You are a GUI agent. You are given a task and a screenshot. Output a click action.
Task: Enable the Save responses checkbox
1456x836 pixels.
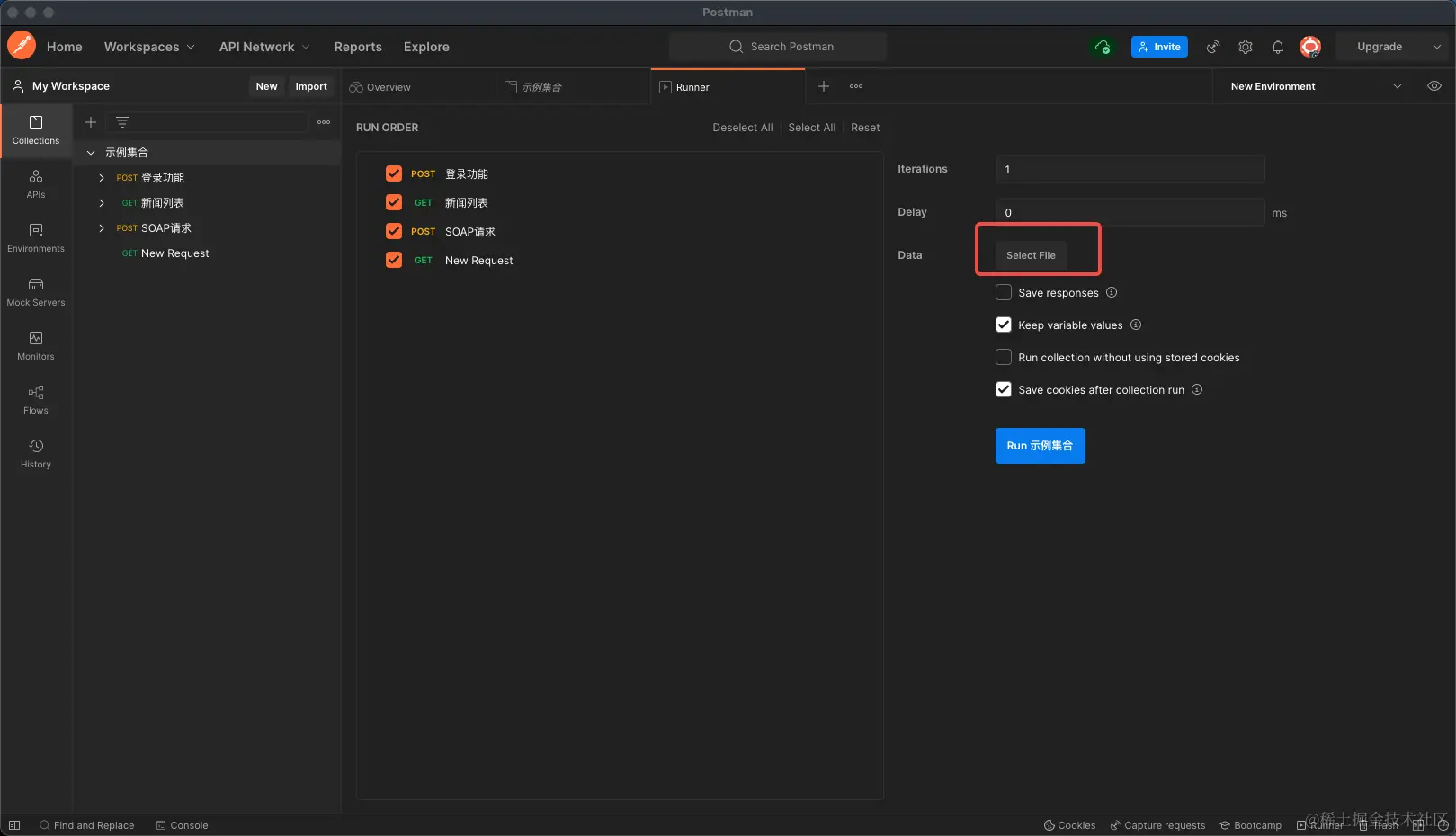click(x=1004, y=292)
